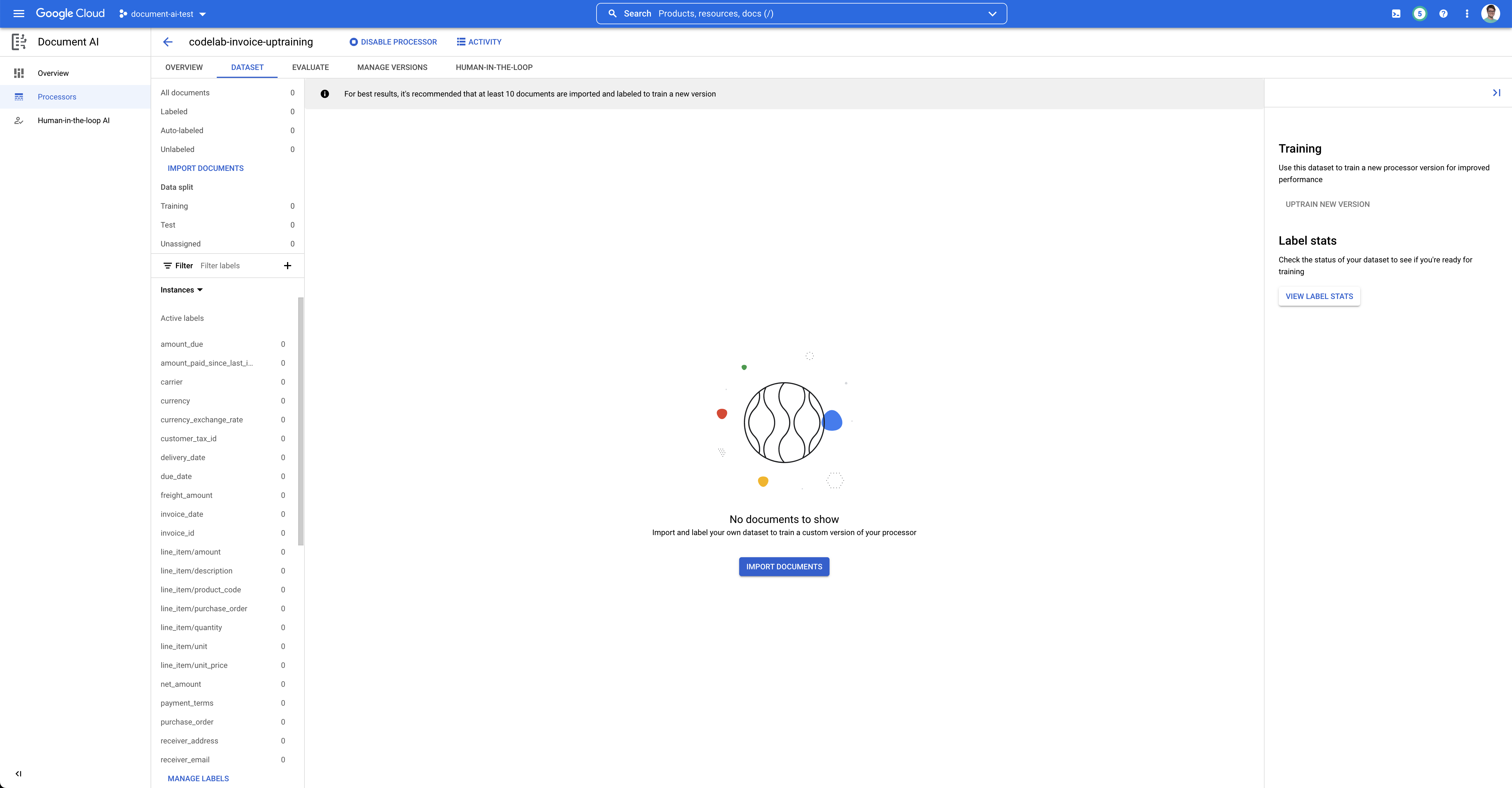Screen dimensions: 1512x788
Task: Collapse the right Training panel
Action: coord(1496,92)
